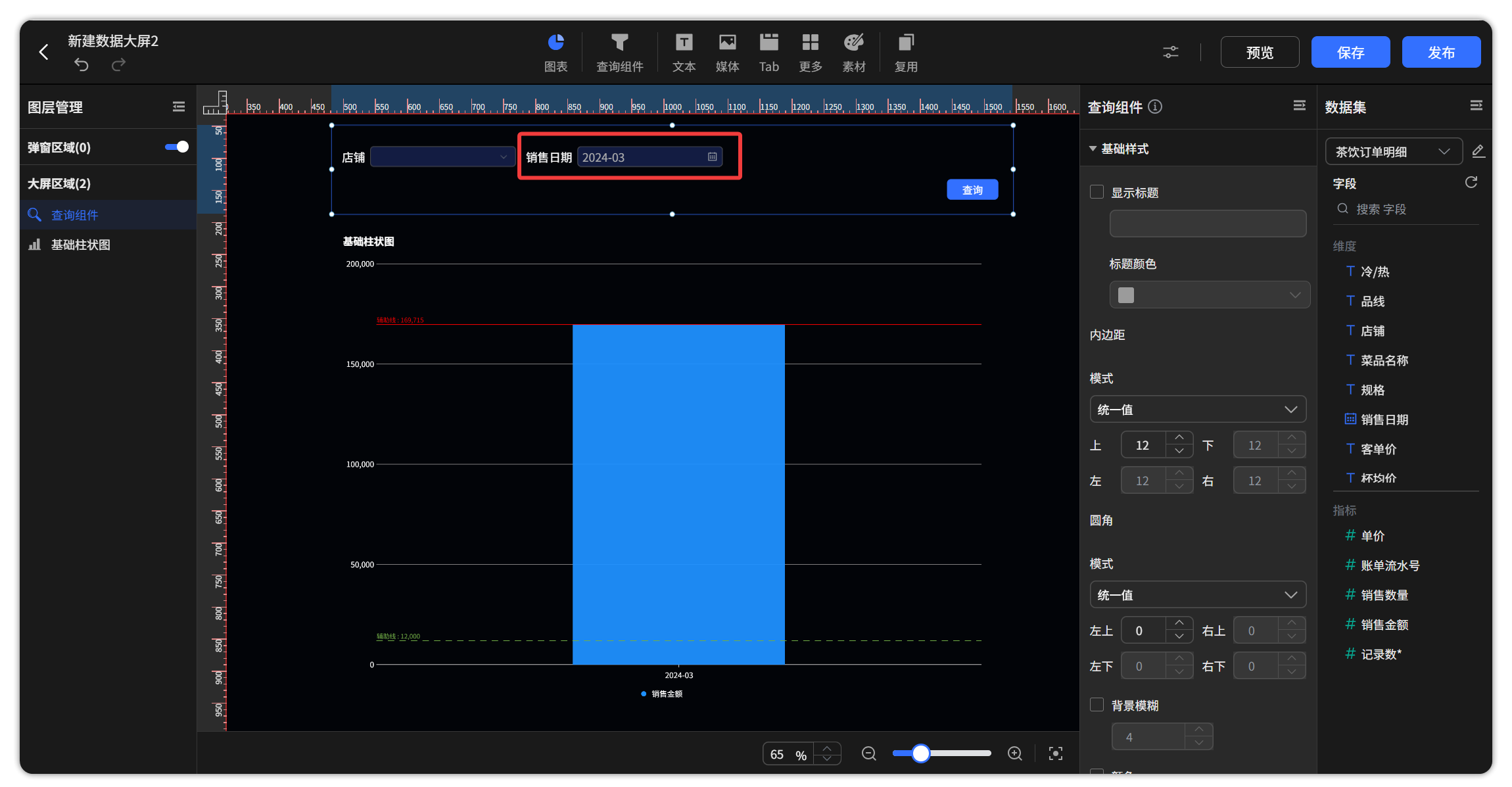Select the 查询组件 funnel tool
The width and height of the screenshot is (1512, 787).
click(x=619, y=53)
